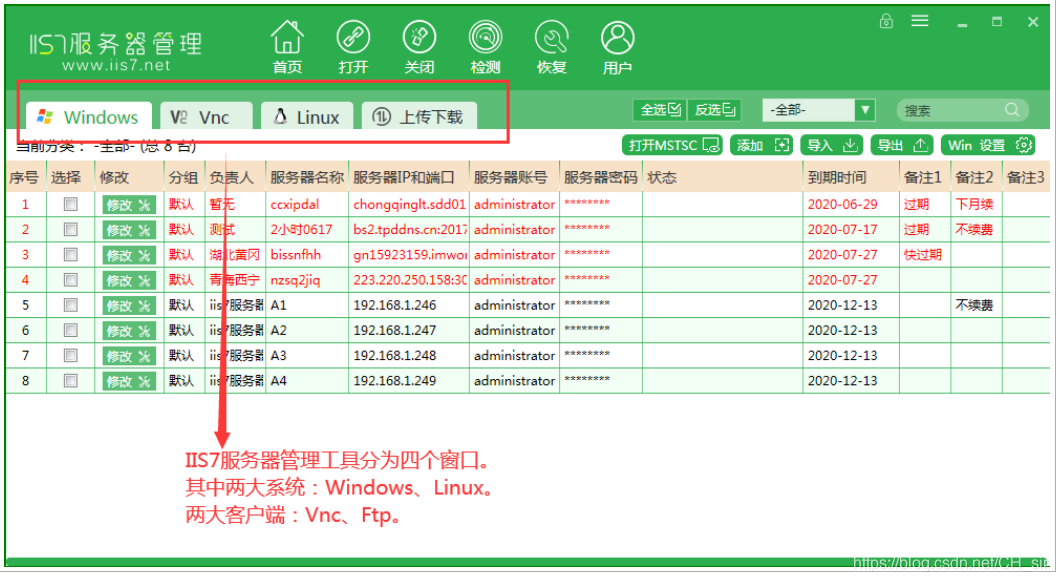Click 修改 edit button for A2

point(128,331)
